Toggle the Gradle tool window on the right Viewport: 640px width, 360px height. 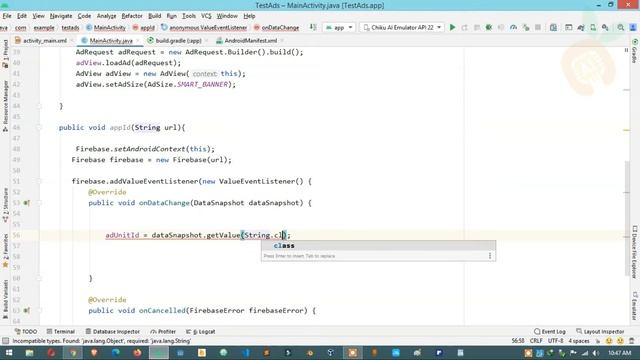(x=635, y=51)
